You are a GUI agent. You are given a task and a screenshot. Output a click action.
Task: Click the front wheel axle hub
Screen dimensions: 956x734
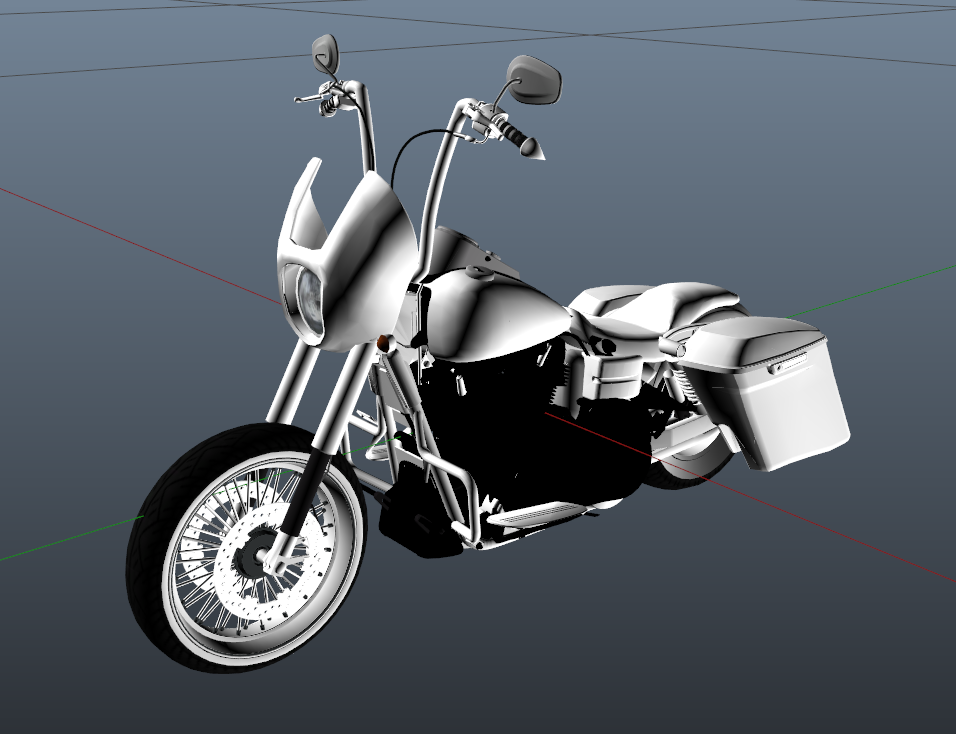[263, 556]
